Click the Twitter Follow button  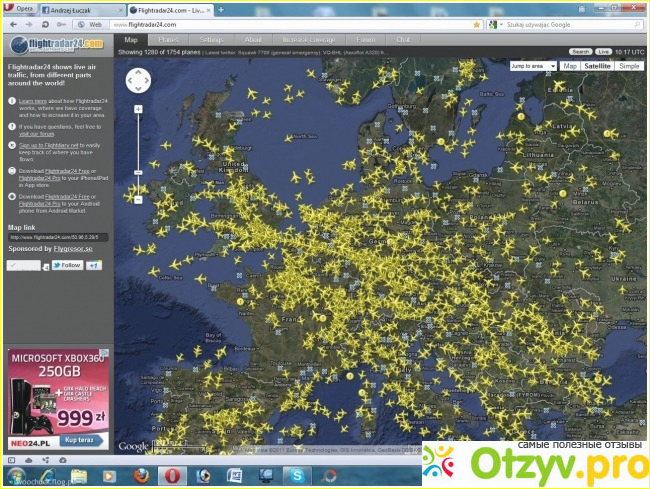coord(68,265)
